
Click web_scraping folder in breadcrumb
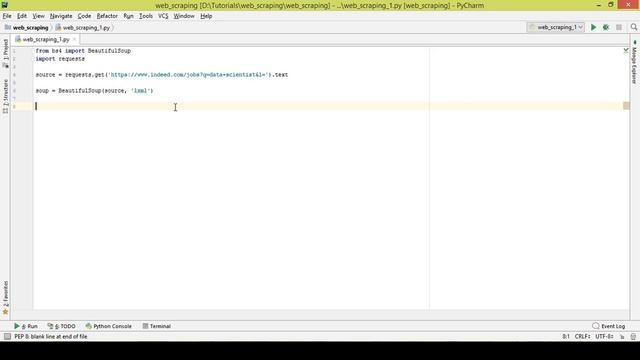pos(27,28)
